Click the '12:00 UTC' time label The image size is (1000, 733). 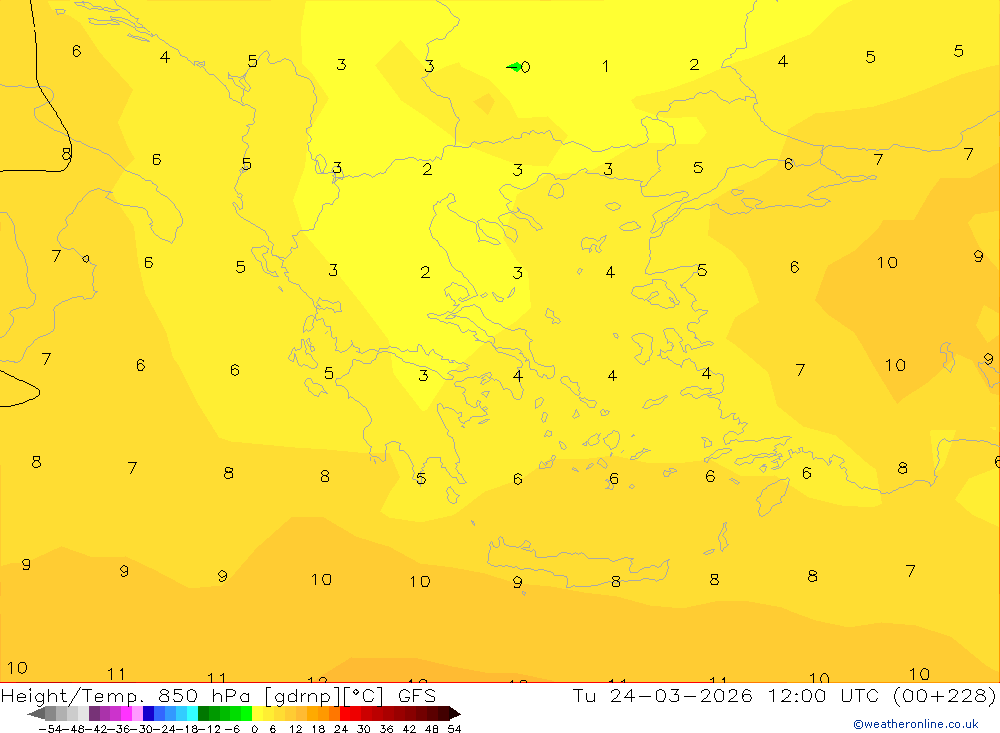823,695
